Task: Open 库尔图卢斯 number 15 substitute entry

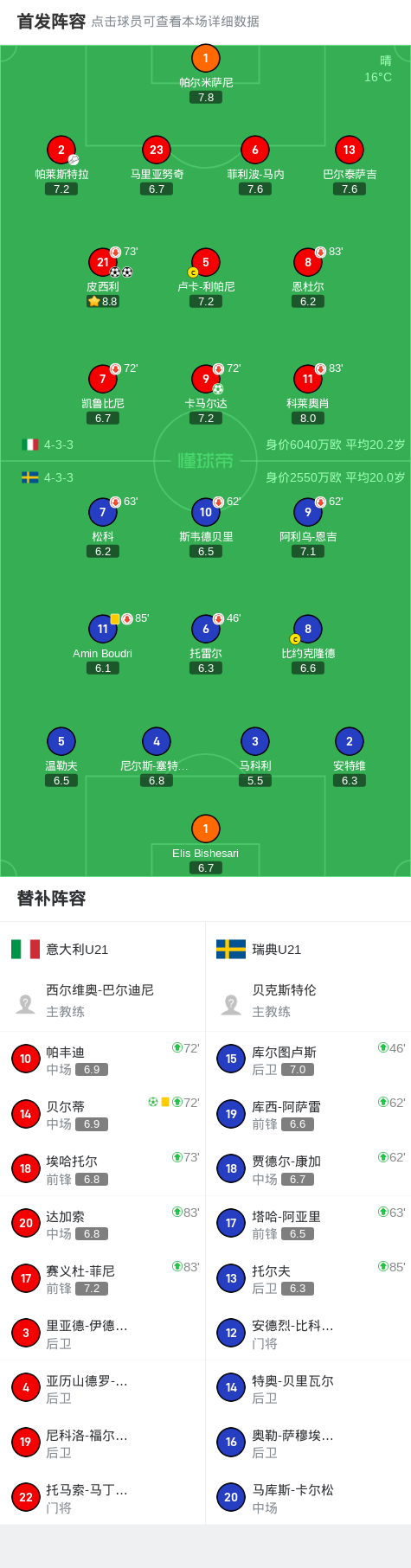Action: tap(308, 1059)
